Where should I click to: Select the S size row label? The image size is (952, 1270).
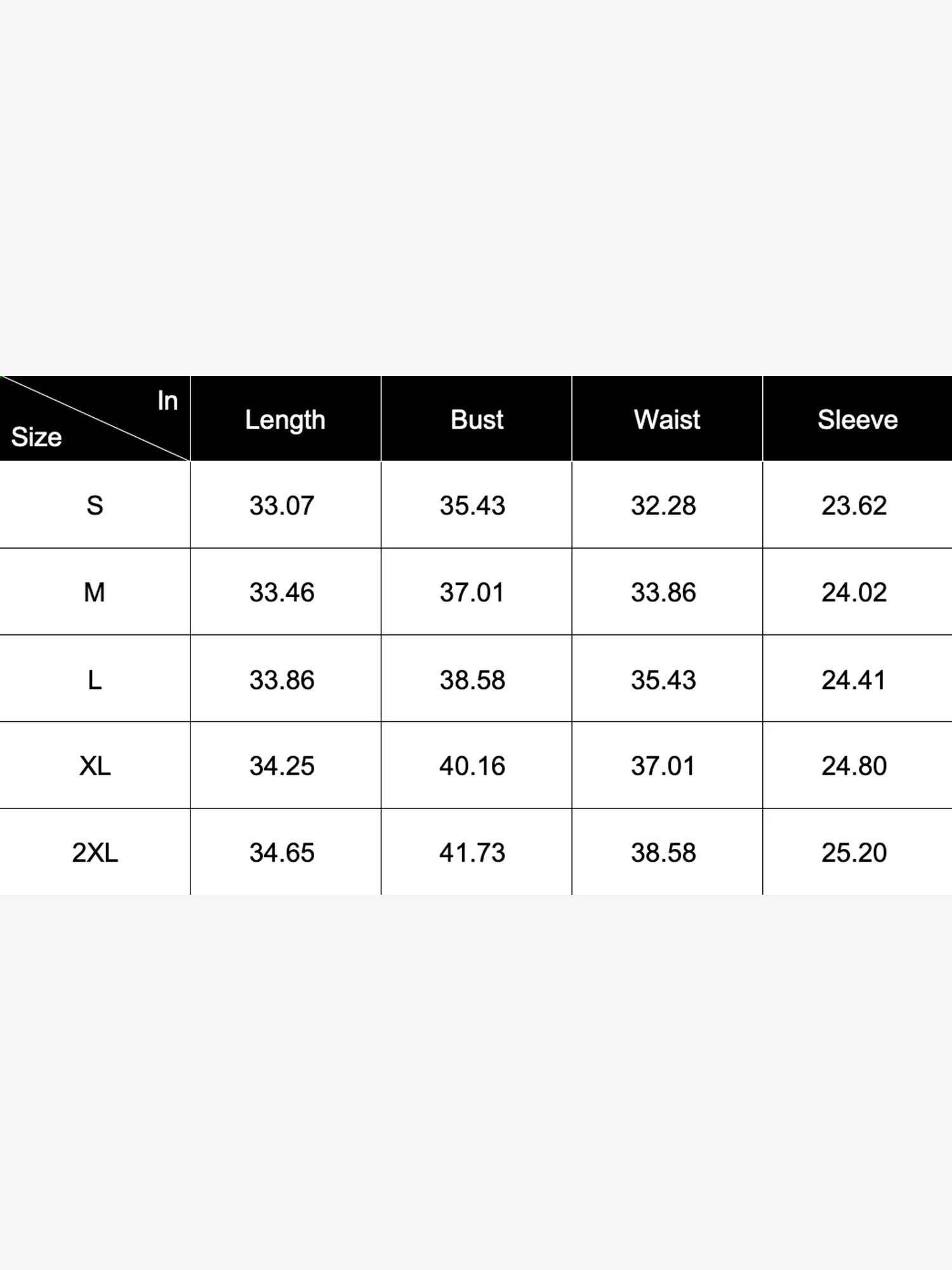point(95,505)
